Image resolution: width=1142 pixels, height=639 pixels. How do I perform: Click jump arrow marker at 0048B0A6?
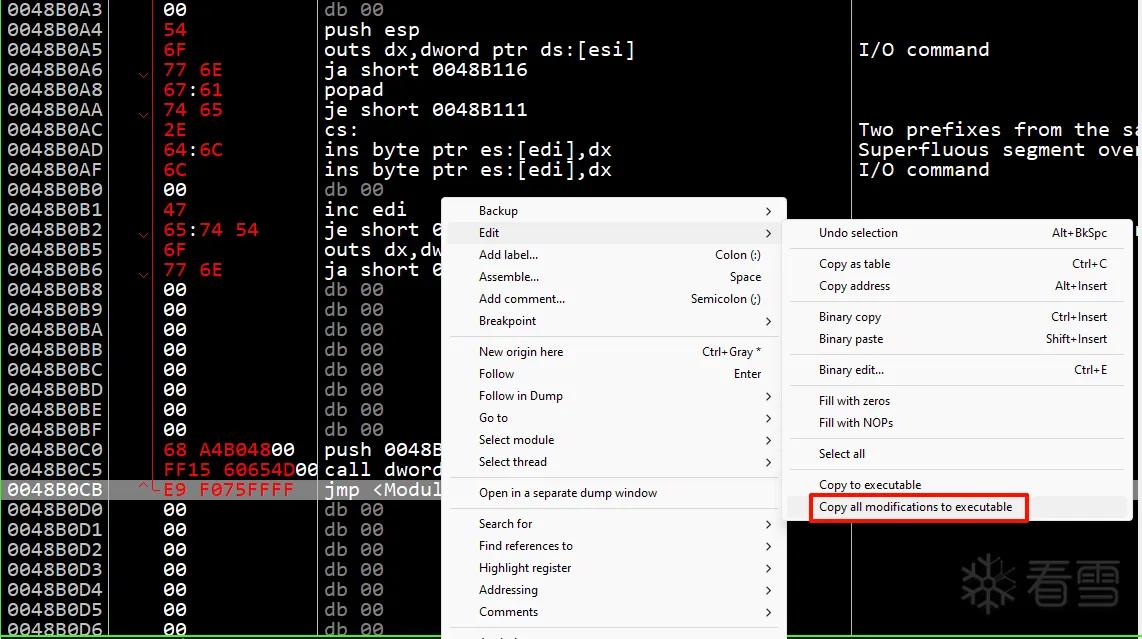[143, 74]
